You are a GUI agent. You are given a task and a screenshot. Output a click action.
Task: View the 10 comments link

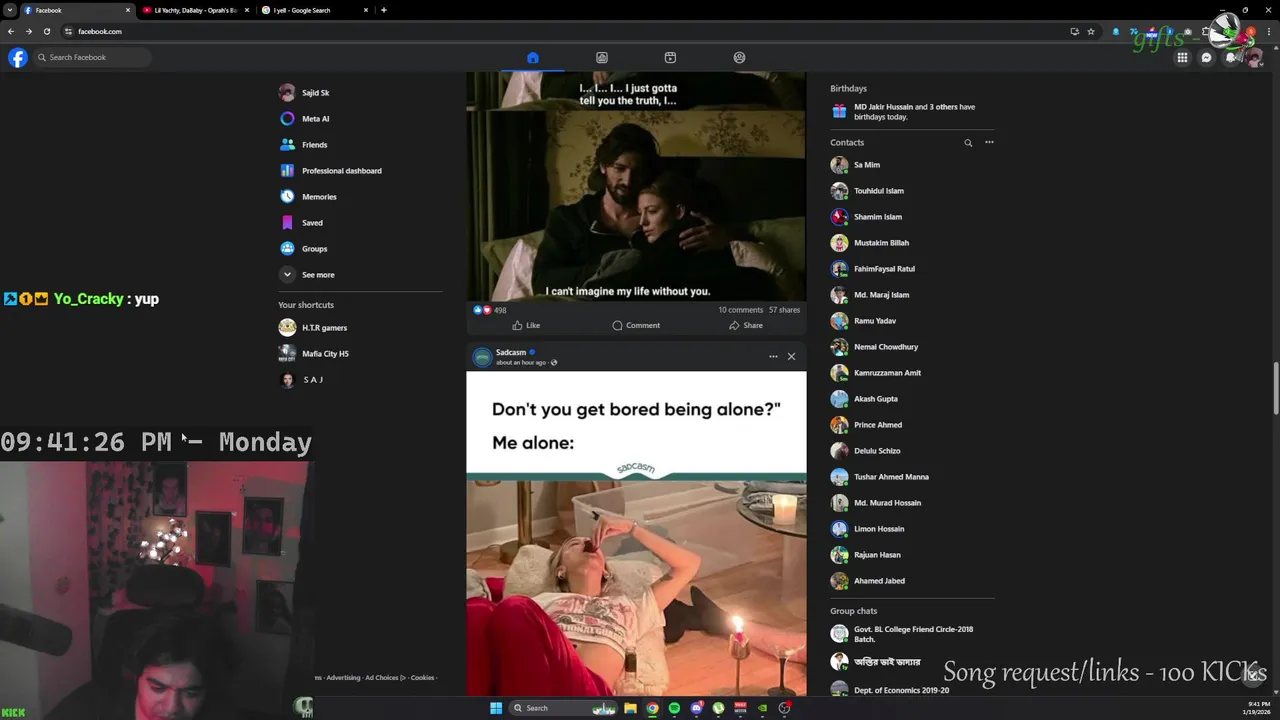click(740, 310)
